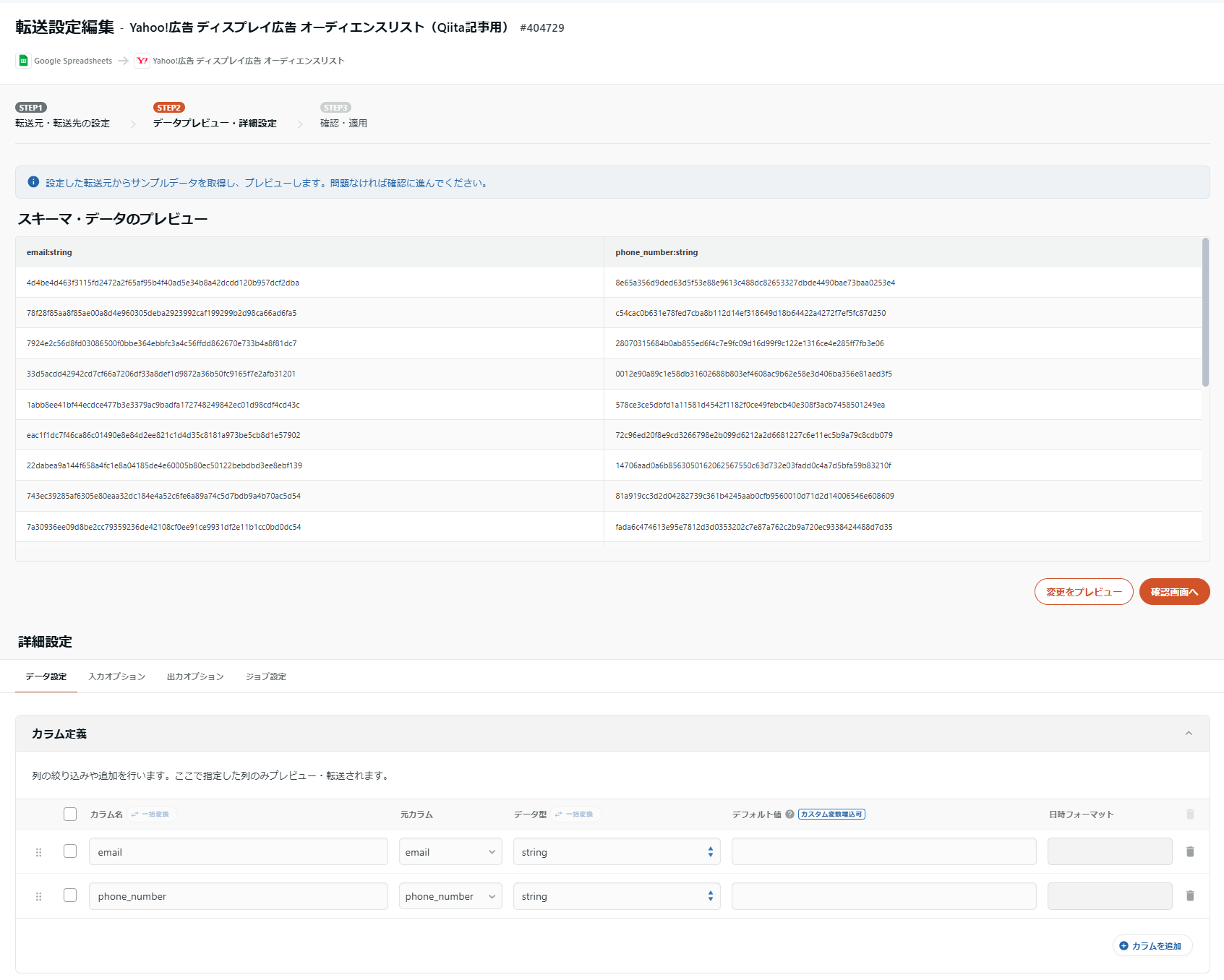Click the データ型 一括変換 button
Image resolution: width=1224 pixels, height=980 pixels.
(x=576, y=814)
